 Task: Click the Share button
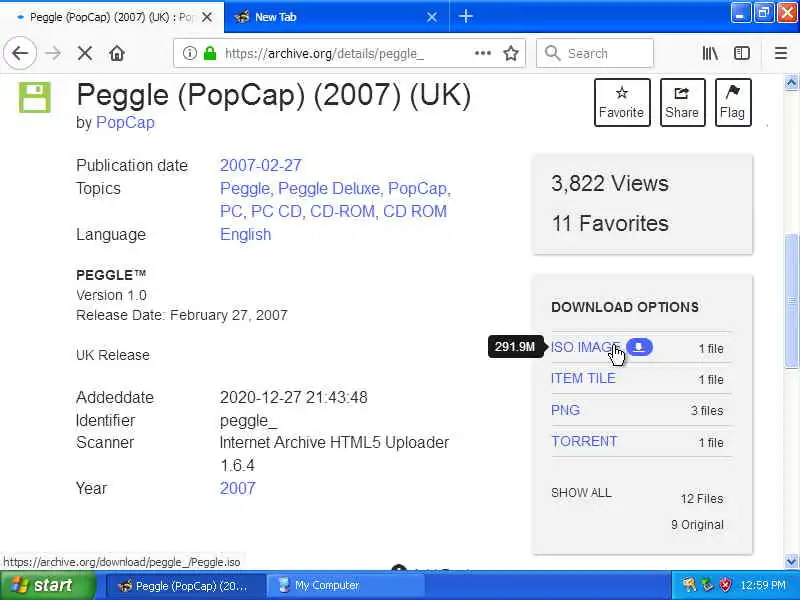682,103
